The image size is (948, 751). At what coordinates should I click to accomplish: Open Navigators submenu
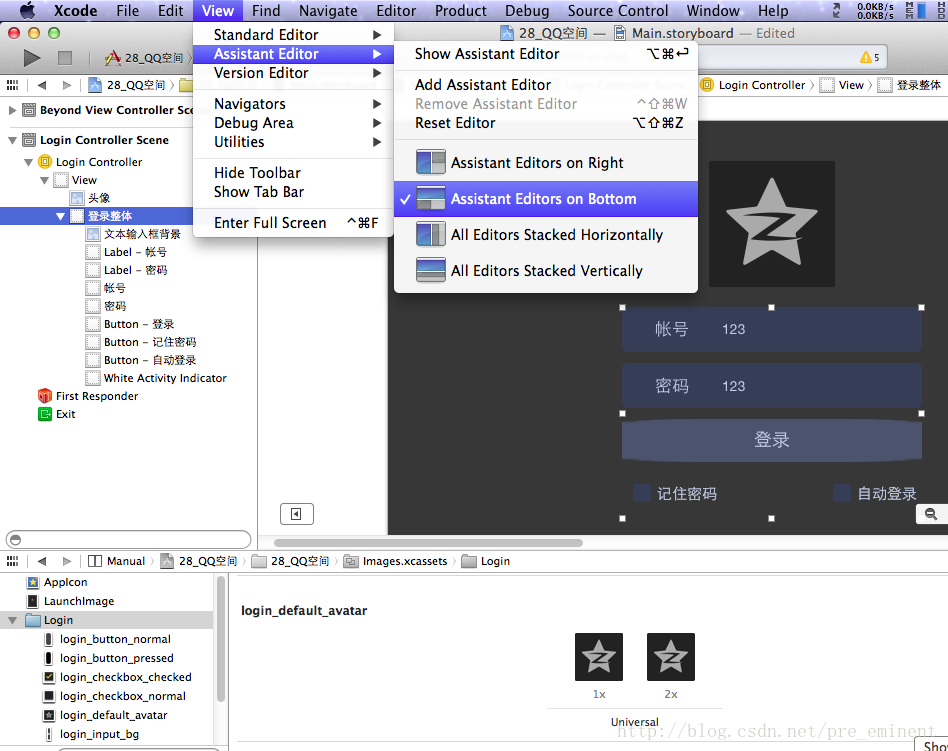pos(294,104)
